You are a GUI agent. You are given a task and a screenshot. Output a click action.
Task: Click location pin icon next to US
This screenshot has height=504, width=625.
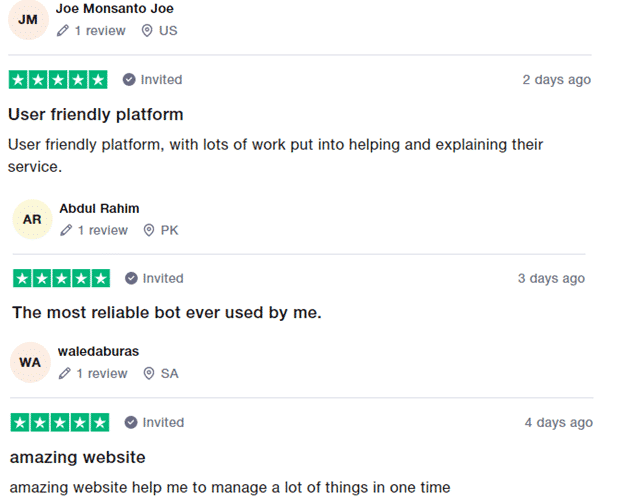pyautogui.click(x=147, y=31)
